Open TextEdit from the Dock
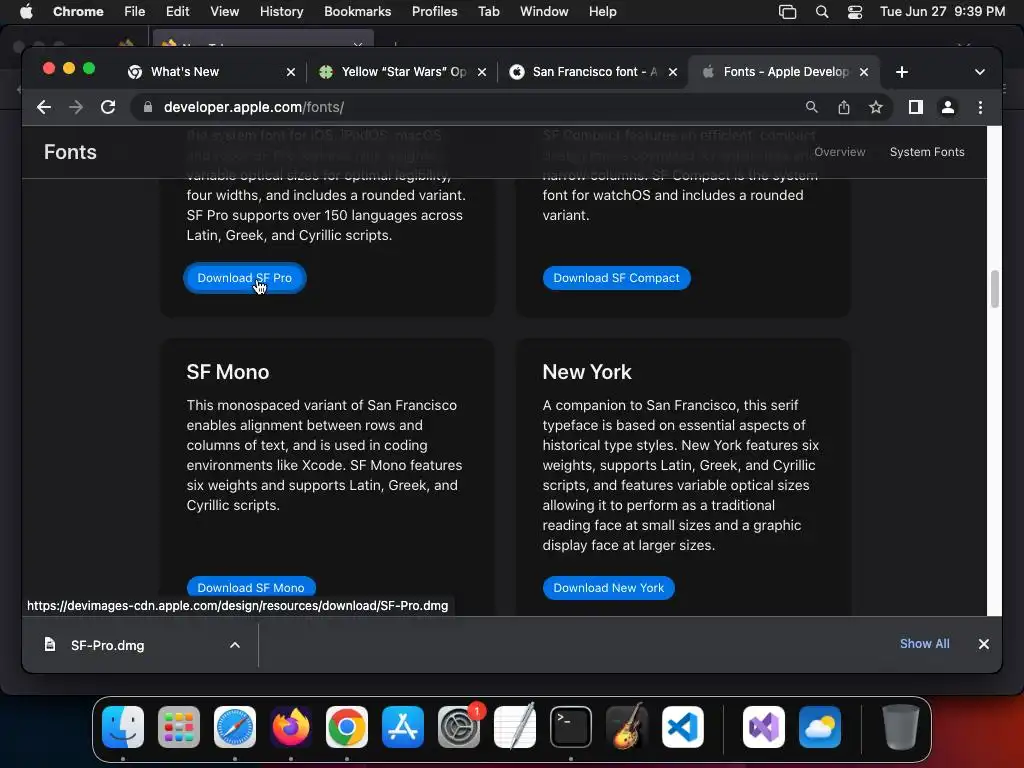This screenshot has width=1024, height=768. (515, 727)
